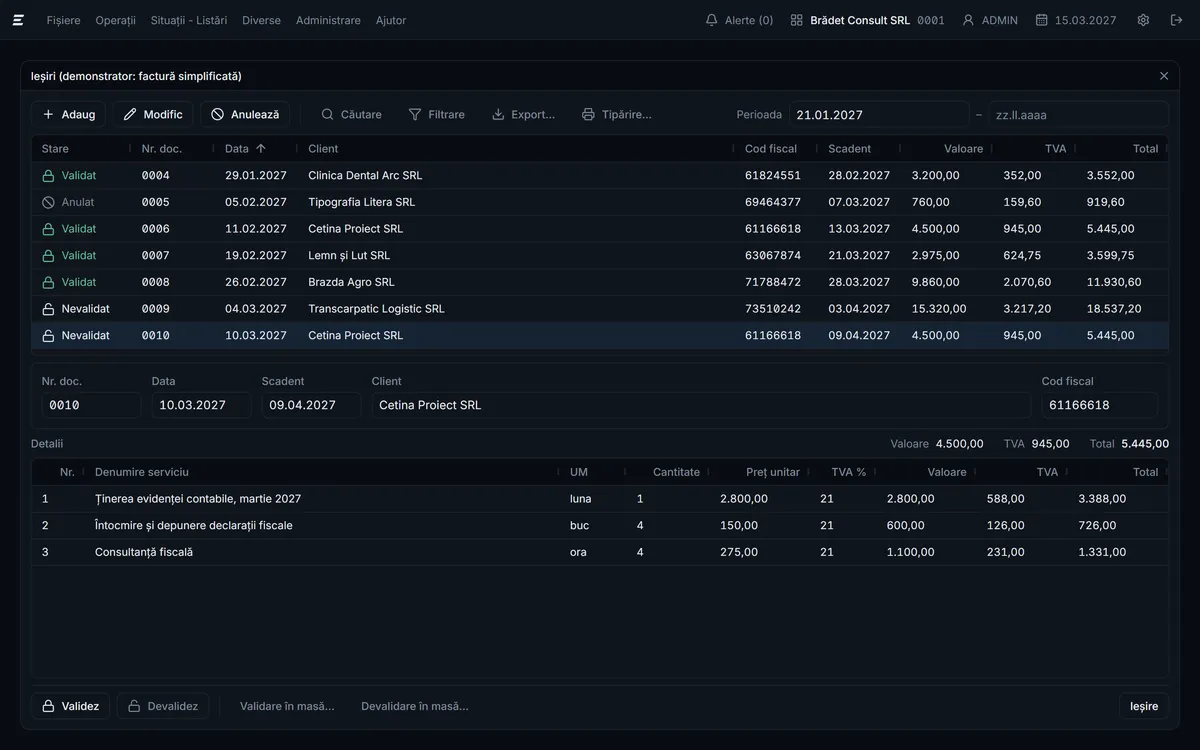Click Devalidare în masă...
Image resolution: width=1200 pixels, height=750 pixels.
coord(415,706)
